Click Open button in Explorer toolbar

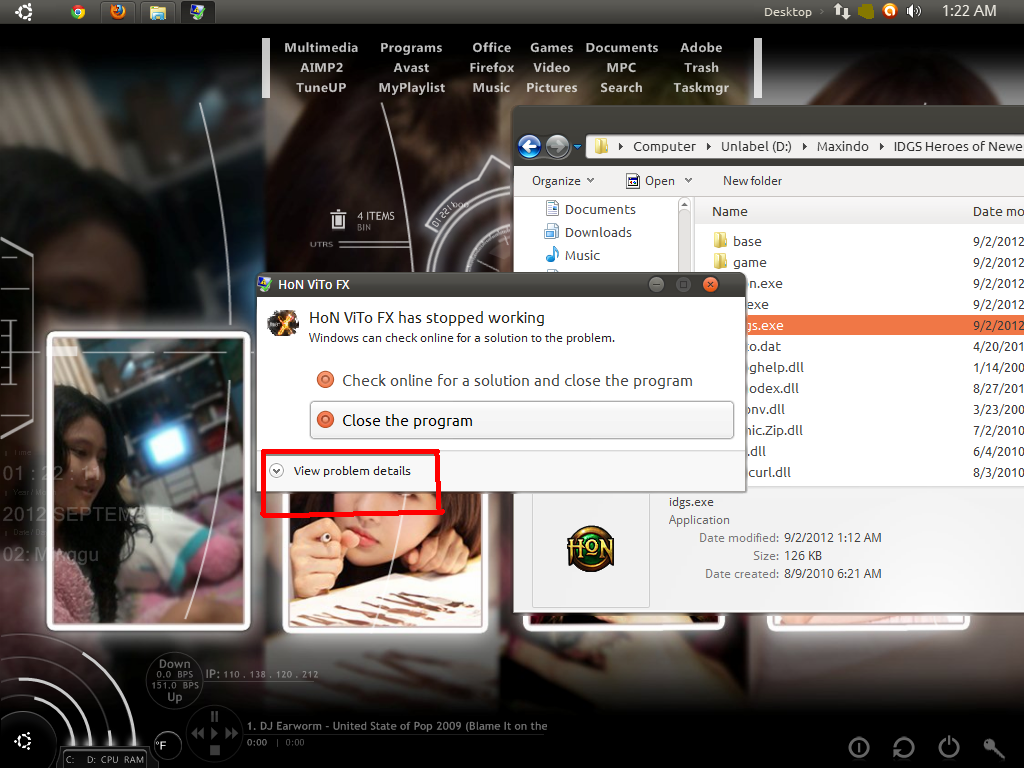coord(650,181)
